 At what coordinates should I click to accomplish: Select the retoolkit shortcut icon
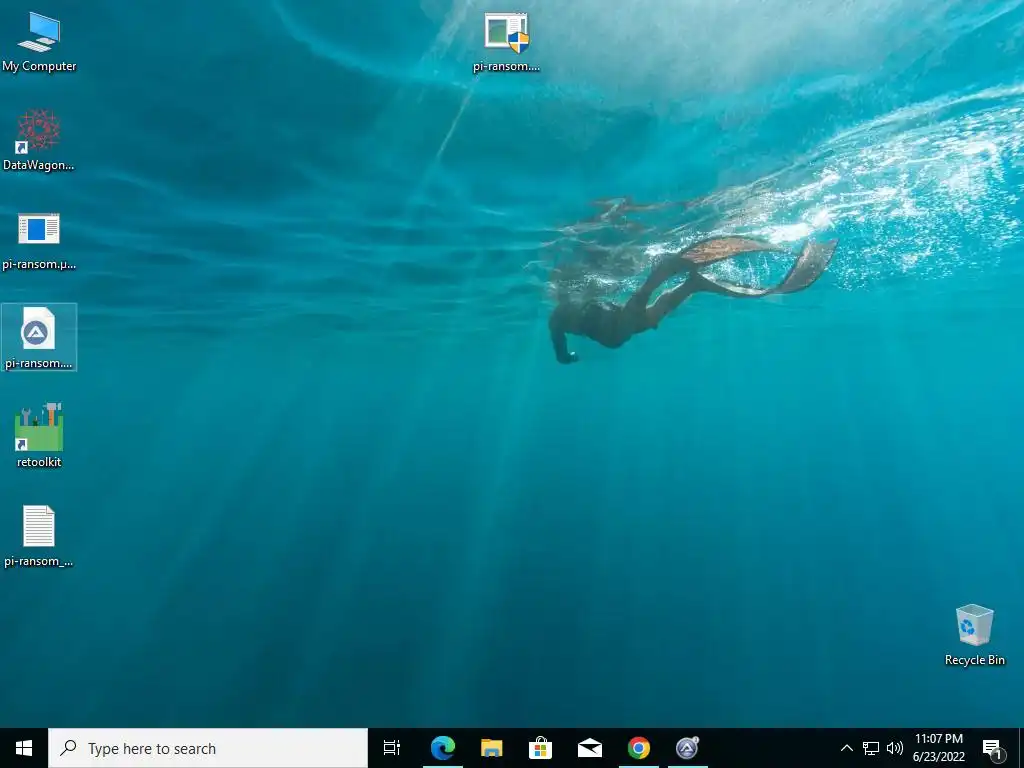[x=39, y=436]
